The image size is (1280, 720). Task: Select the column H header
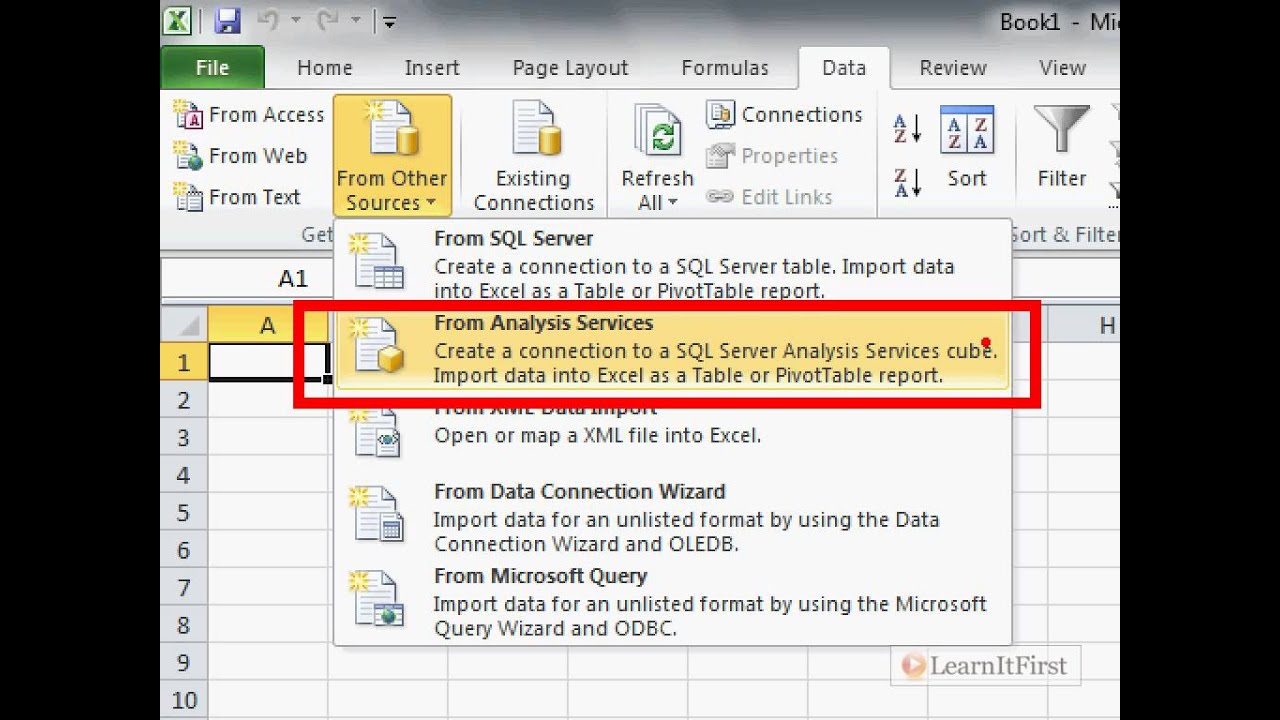point(1106,325)
